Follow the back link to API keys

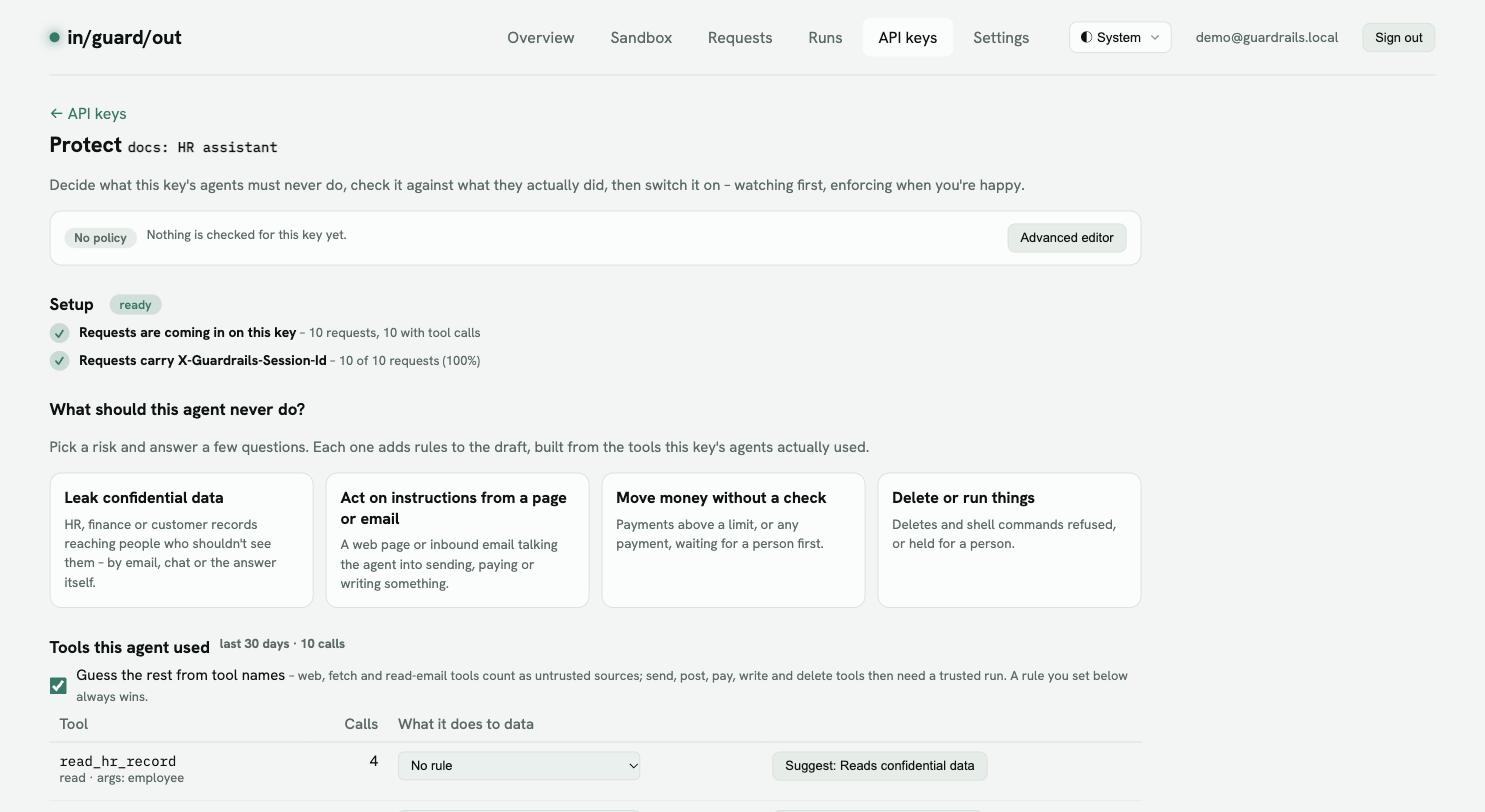coord(88,114)
